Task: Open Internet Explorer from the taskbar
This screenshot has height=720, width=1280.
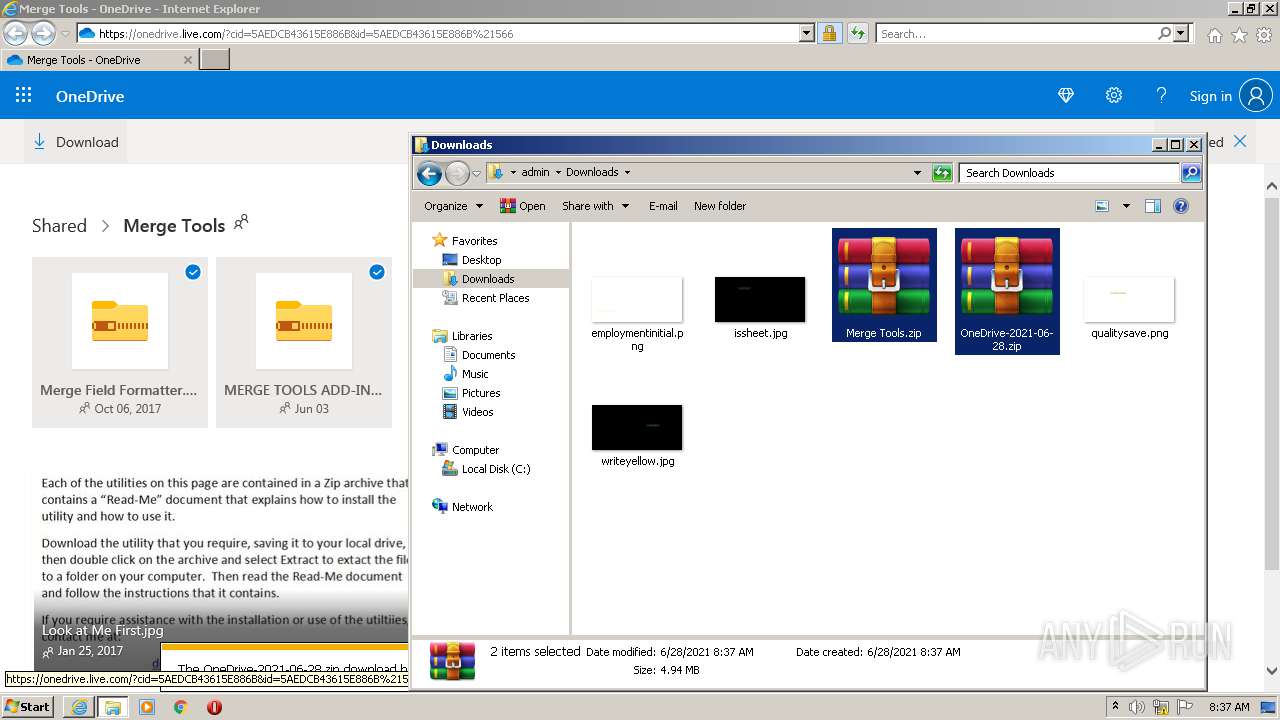Action: tap(79, 707)
